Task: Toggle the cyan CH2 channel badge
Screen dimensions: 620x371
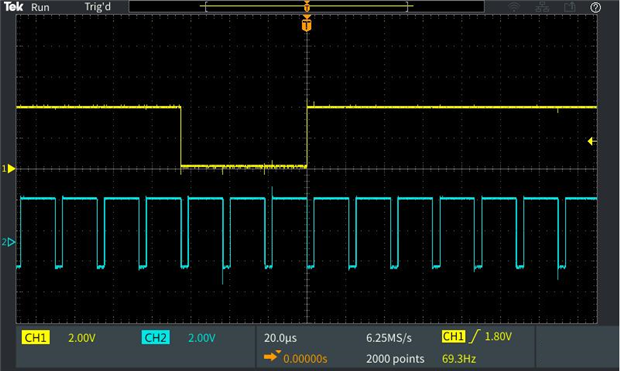Action: tap(155, 337)
